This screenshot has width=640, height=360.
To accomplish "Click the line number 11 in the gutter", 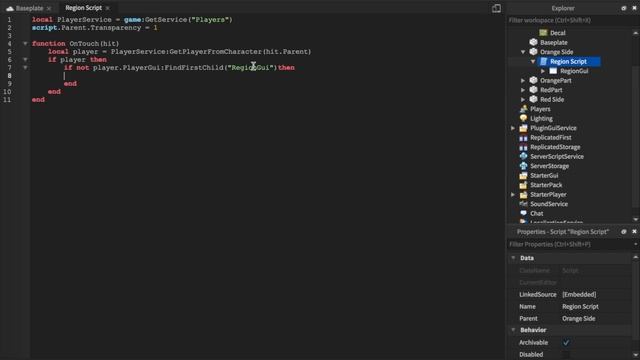I will tap(7, 100).
